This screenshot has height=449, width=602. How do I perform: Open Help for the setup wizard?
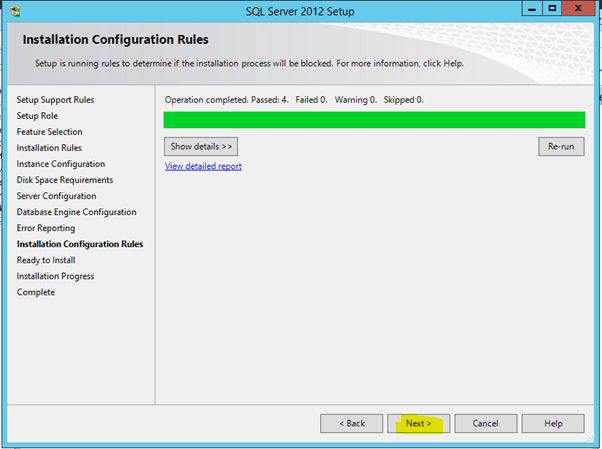(x=553, y=423)
